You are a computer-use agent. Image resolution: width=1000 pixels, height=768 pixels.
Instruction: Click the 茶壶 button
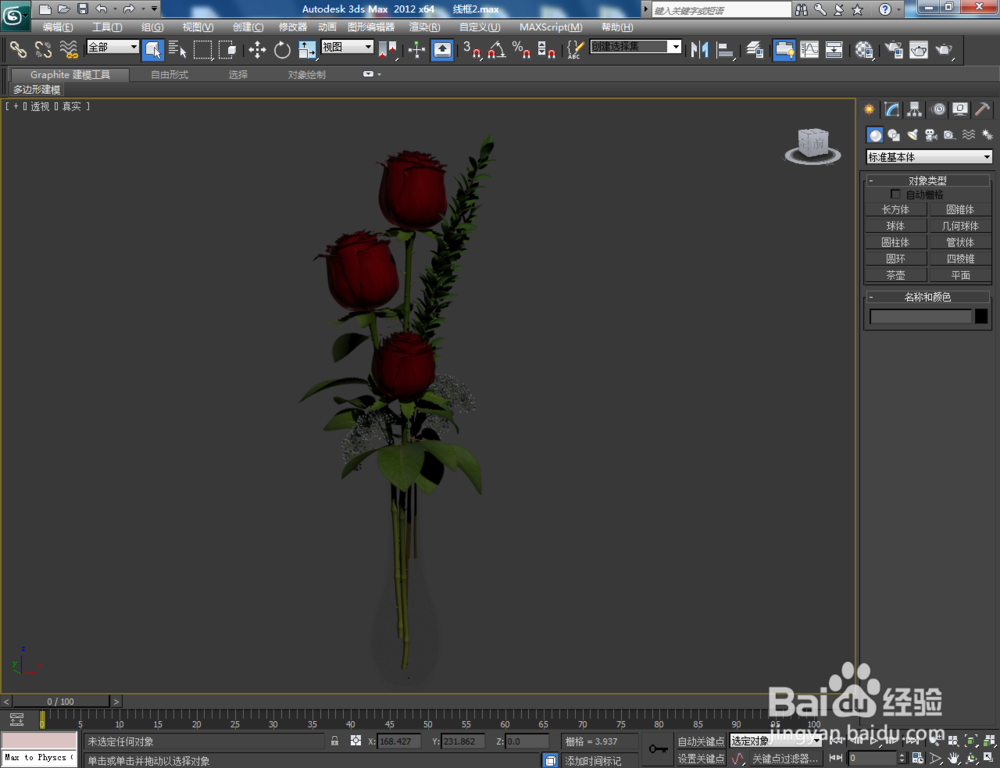click(895, 275)
